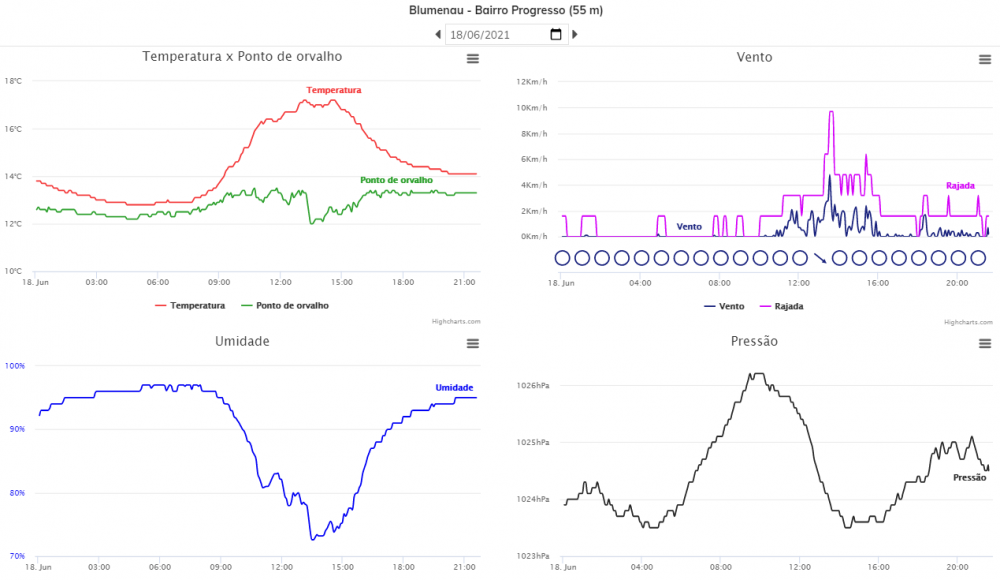Expand the Vento chart context menu
Screen dimensions: 1000x580
pos(985,59)
